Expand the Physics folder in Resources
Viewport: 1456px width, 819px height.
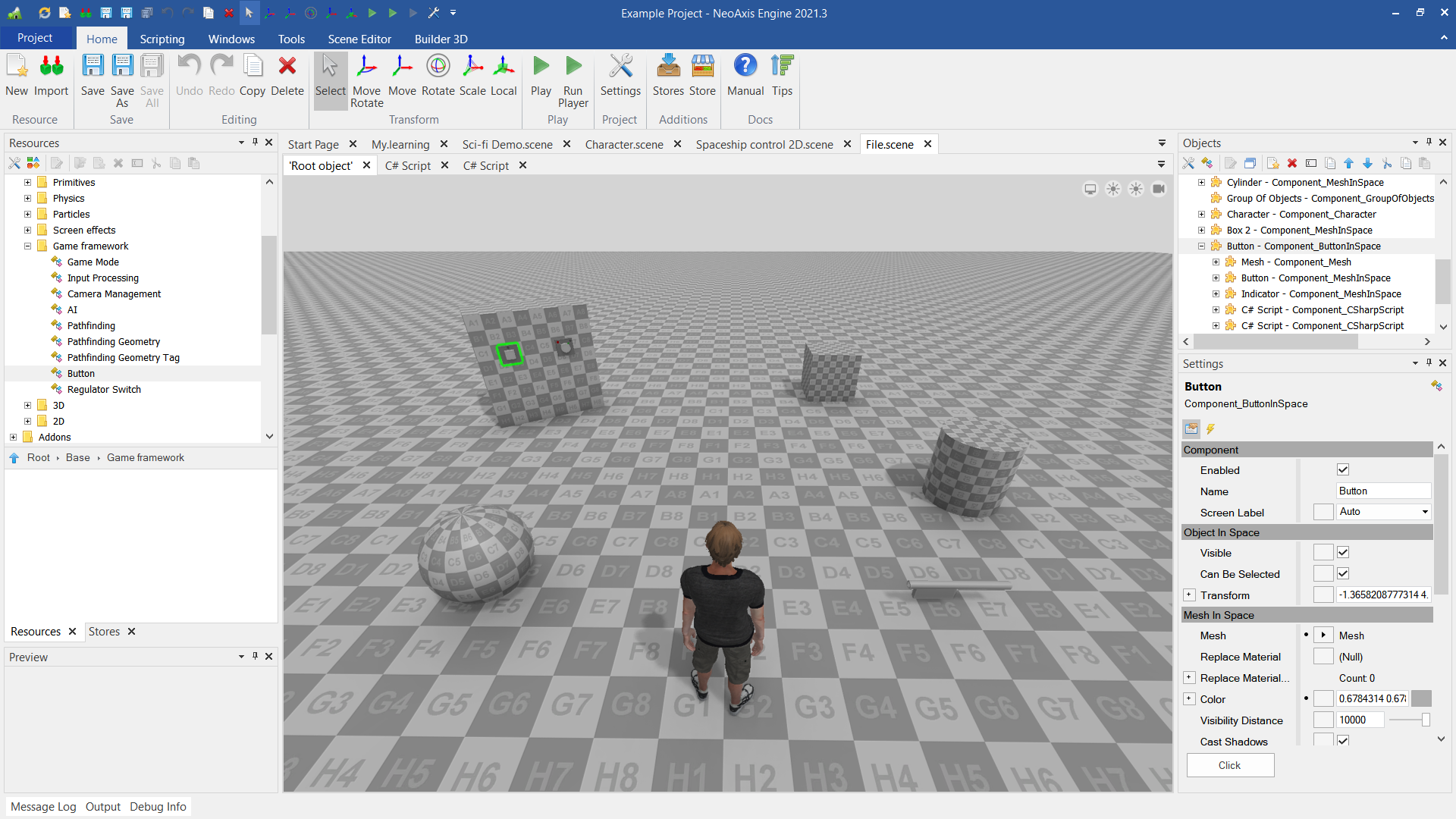[27, 199]
